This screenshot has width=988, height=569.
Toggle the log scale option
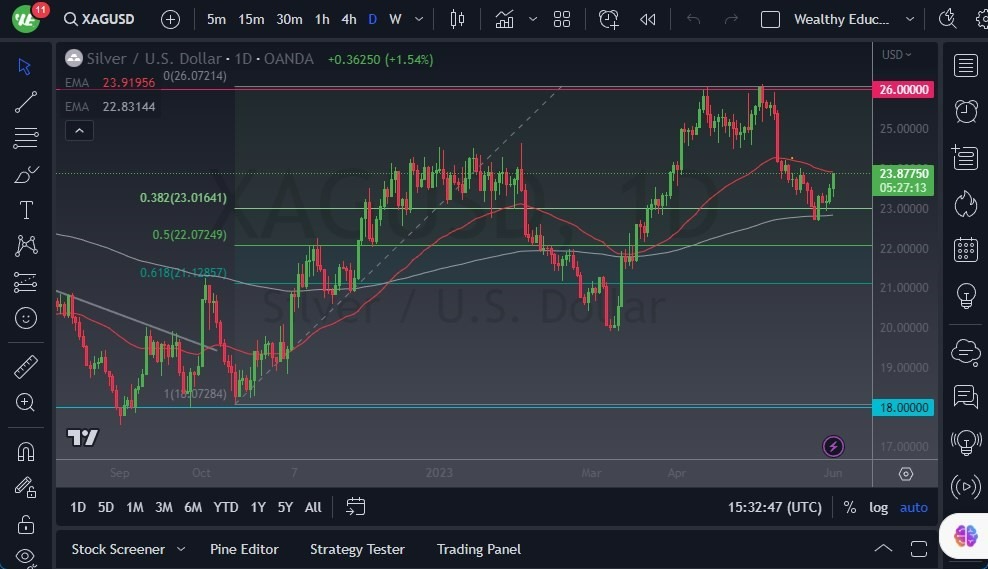tap(878, 507)
